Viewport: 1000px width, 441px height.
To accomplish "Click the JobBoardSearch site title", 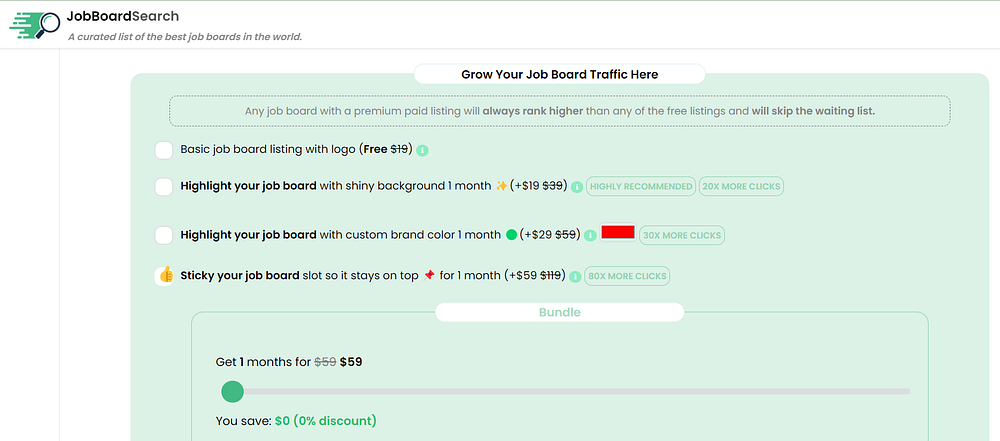I will (123, 16).
